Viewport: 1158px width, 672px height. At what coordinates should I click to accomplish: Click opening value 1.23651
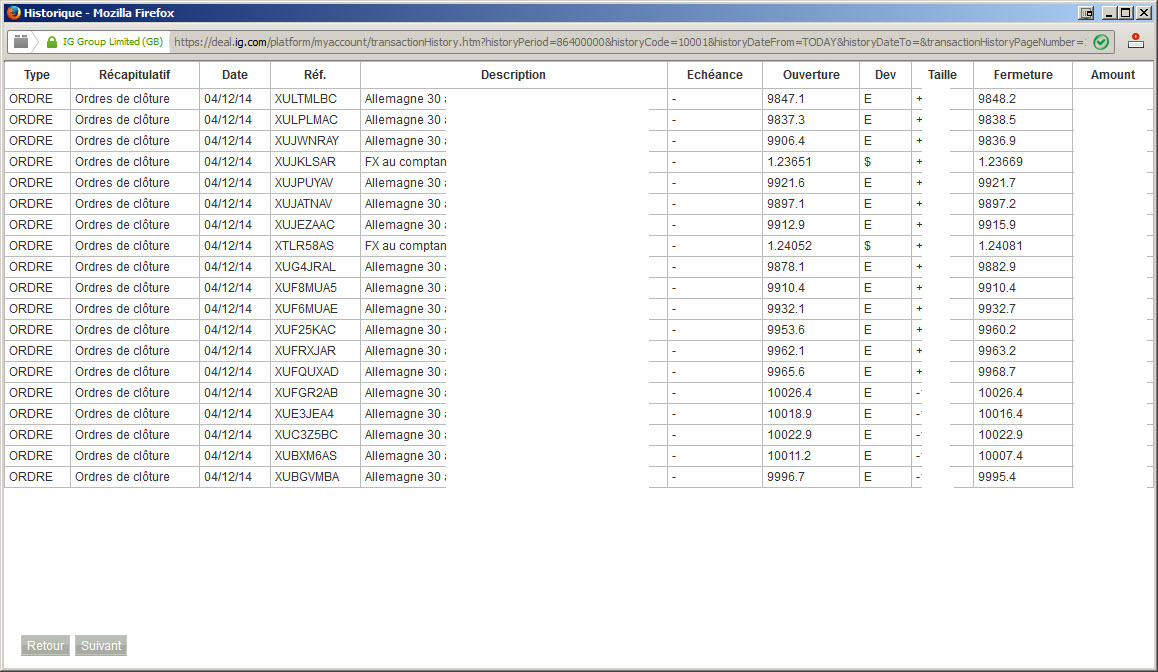coord(789,162)
